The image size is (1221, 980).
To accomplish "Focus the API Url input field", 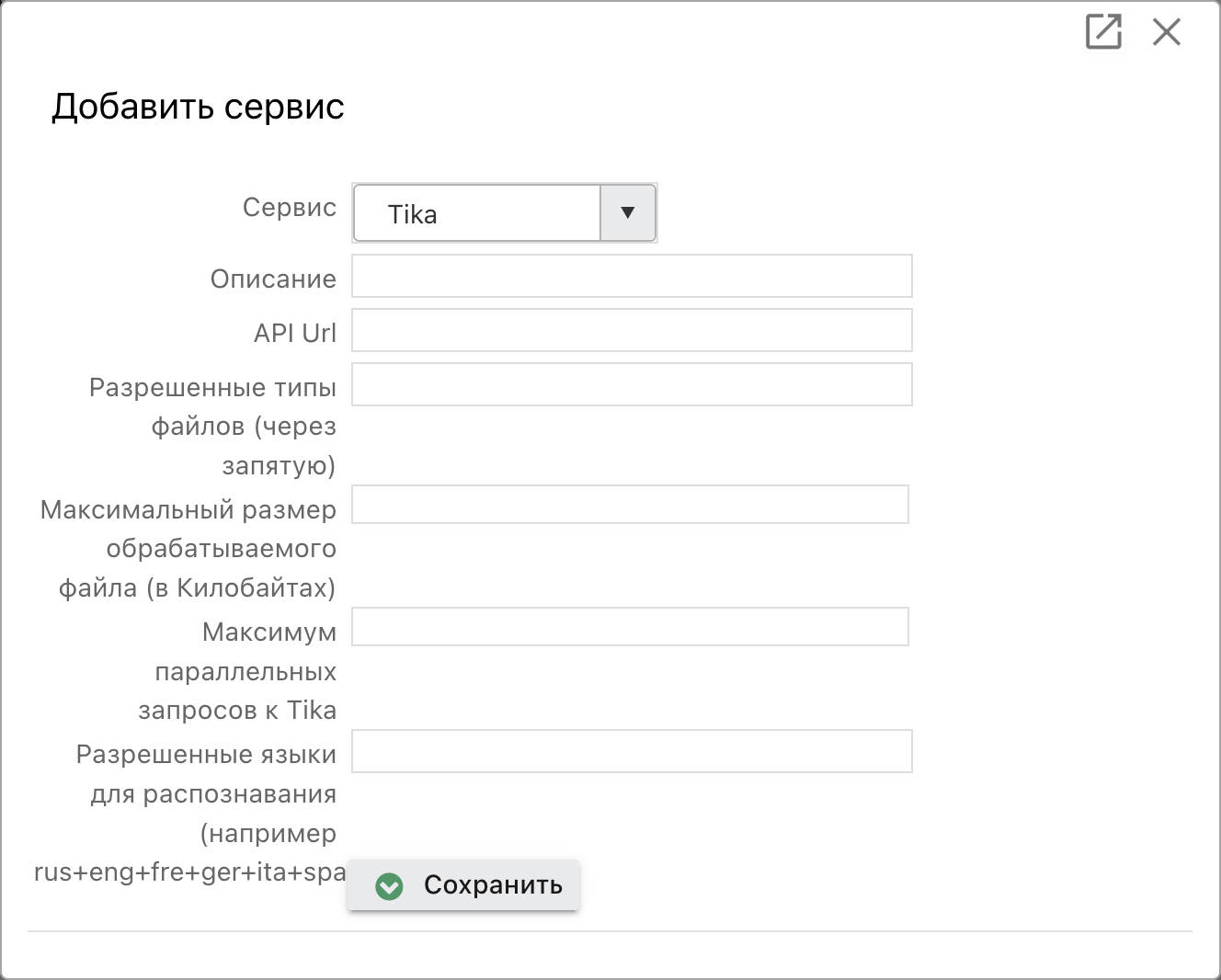I will point(632,330).
